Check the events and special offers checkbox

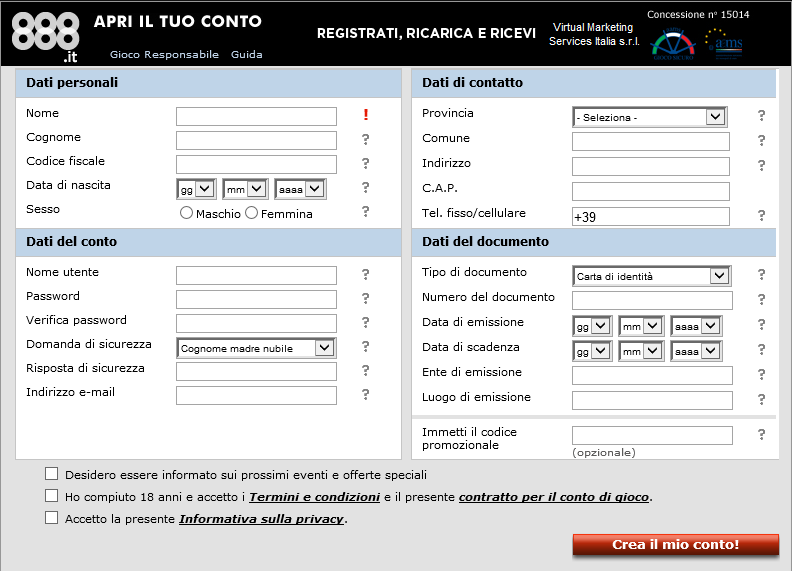click(52, 473)
